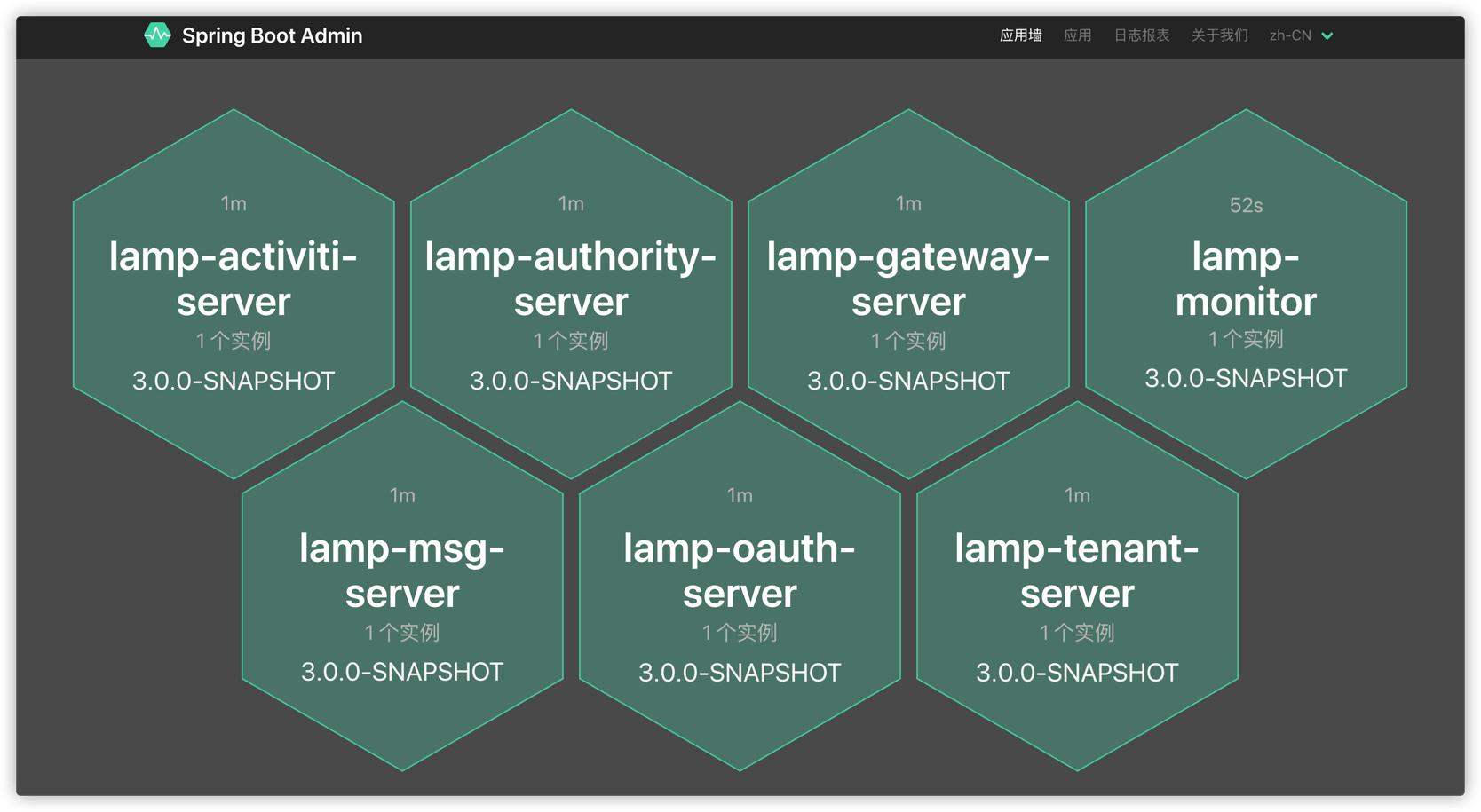Image resolution: width=1481 pixels, height=812 pixels.
Task: Click the Spring Boot Admin title text
Action: tap(272, 35)
